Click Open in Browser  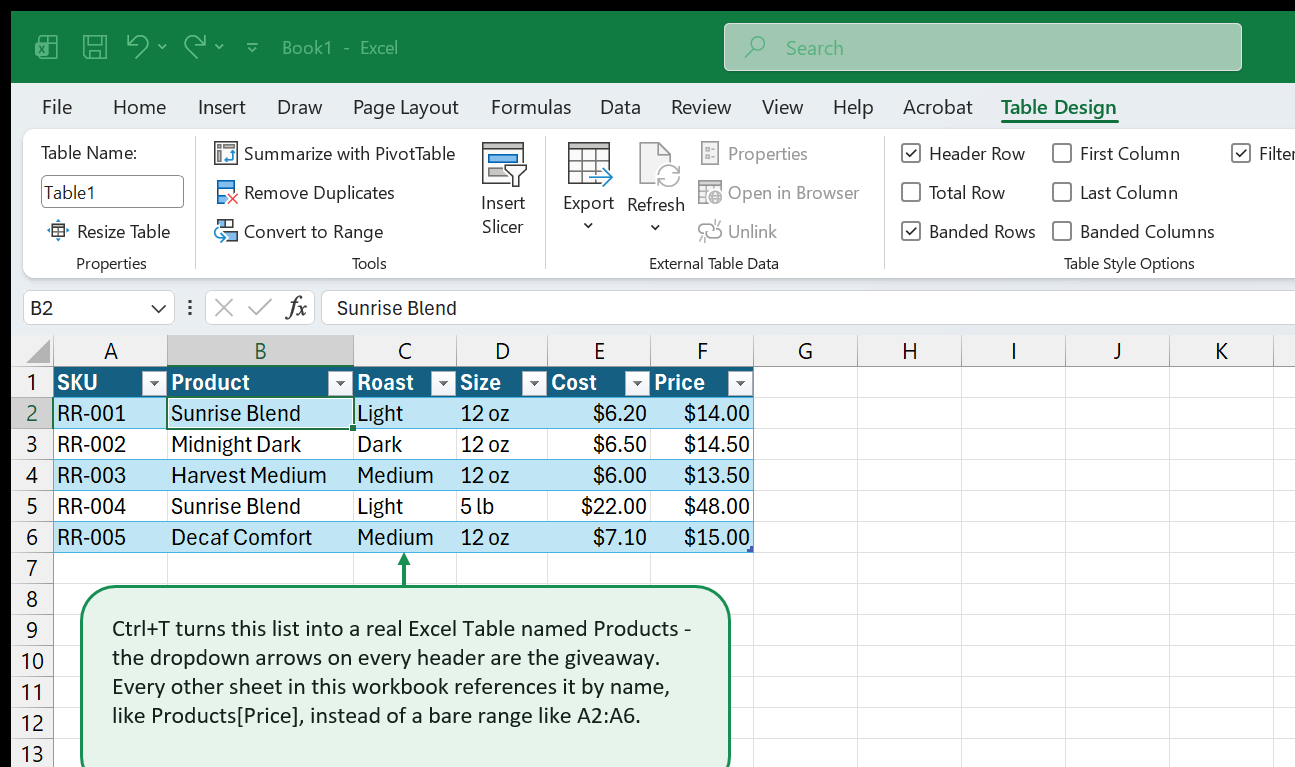779,193
